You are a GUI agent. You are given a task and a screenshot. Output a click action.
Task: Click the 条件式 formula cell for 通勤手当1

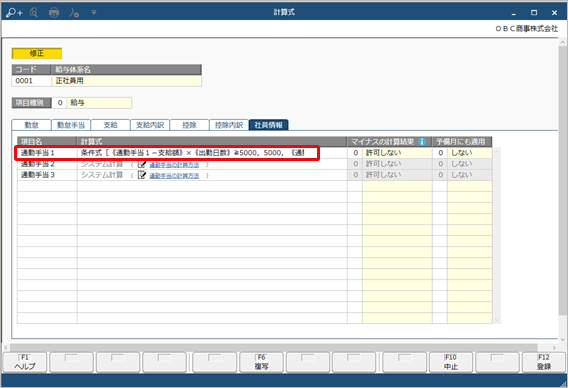(x=212, y=153)
